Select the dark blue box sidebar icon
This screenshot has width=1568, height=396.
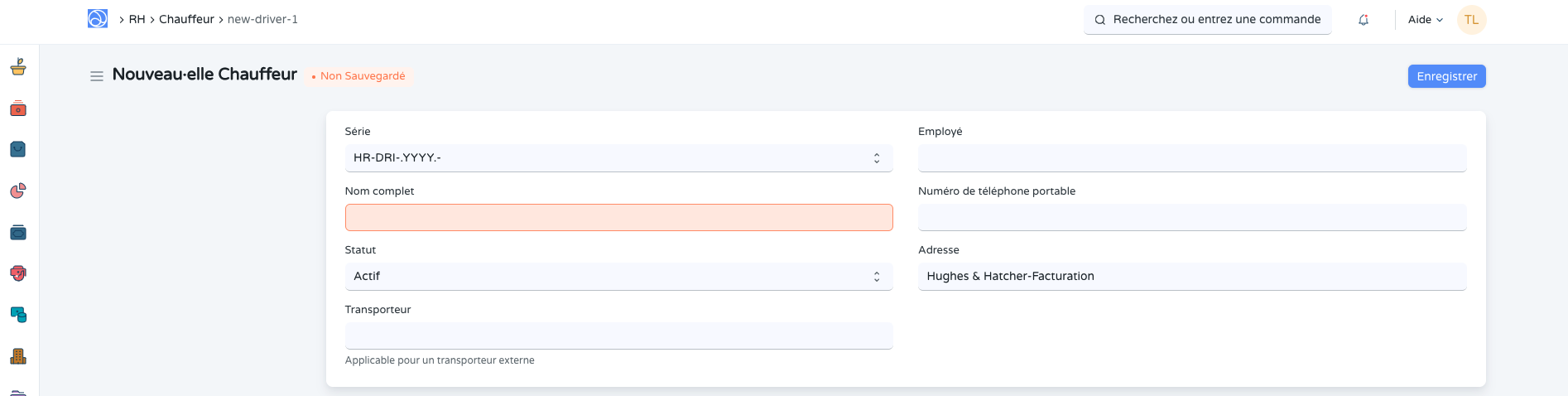pyautogui.click(x=18, y=233)
